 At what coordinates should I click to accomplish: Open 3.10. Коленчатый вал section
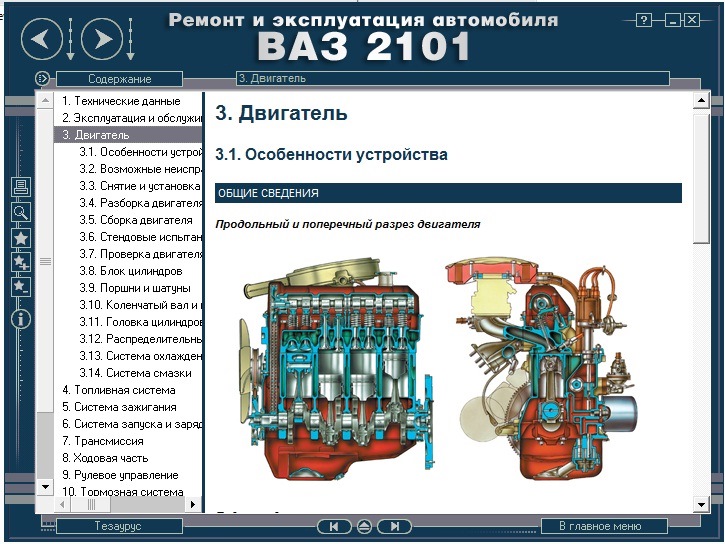point(141,305)
